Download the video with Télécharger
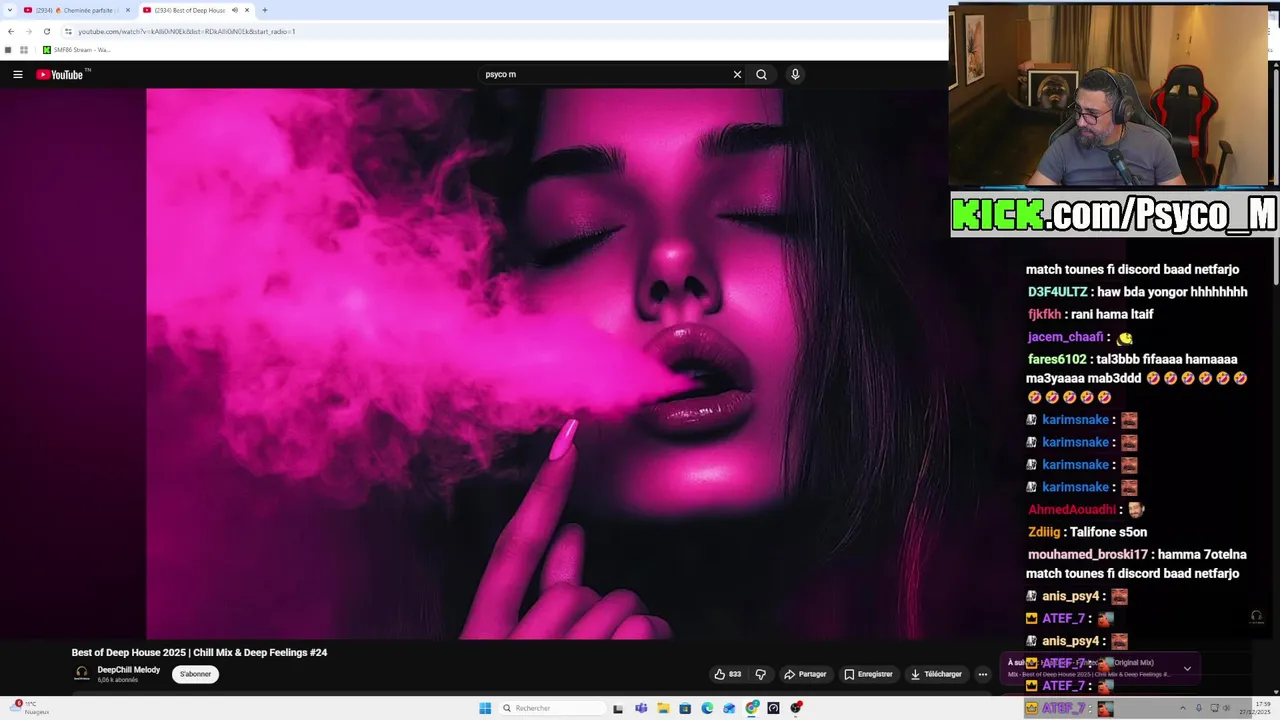The height and width of the screenshot is (720, 1280). click(x=936, y=674)
